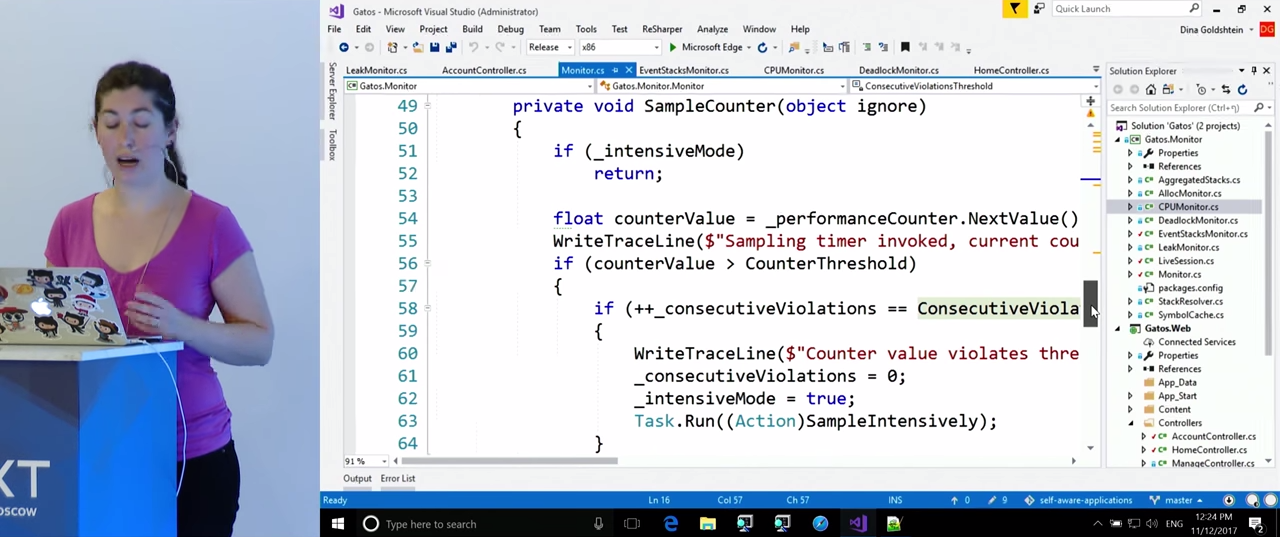Open the File menu

click(334, 29)
